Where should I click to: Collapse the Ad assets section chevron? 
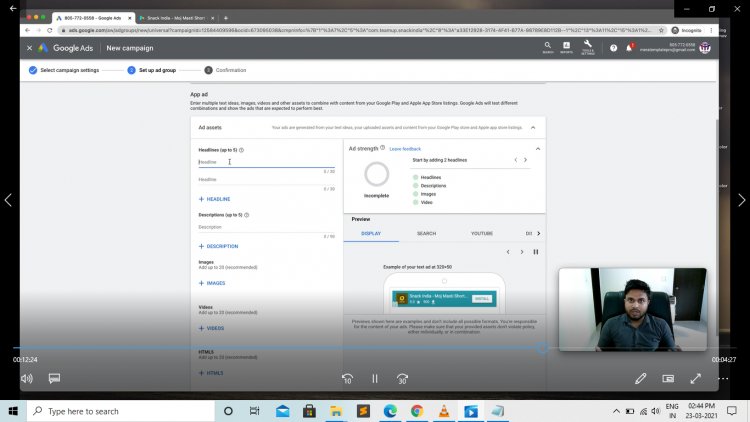[532, 128]
